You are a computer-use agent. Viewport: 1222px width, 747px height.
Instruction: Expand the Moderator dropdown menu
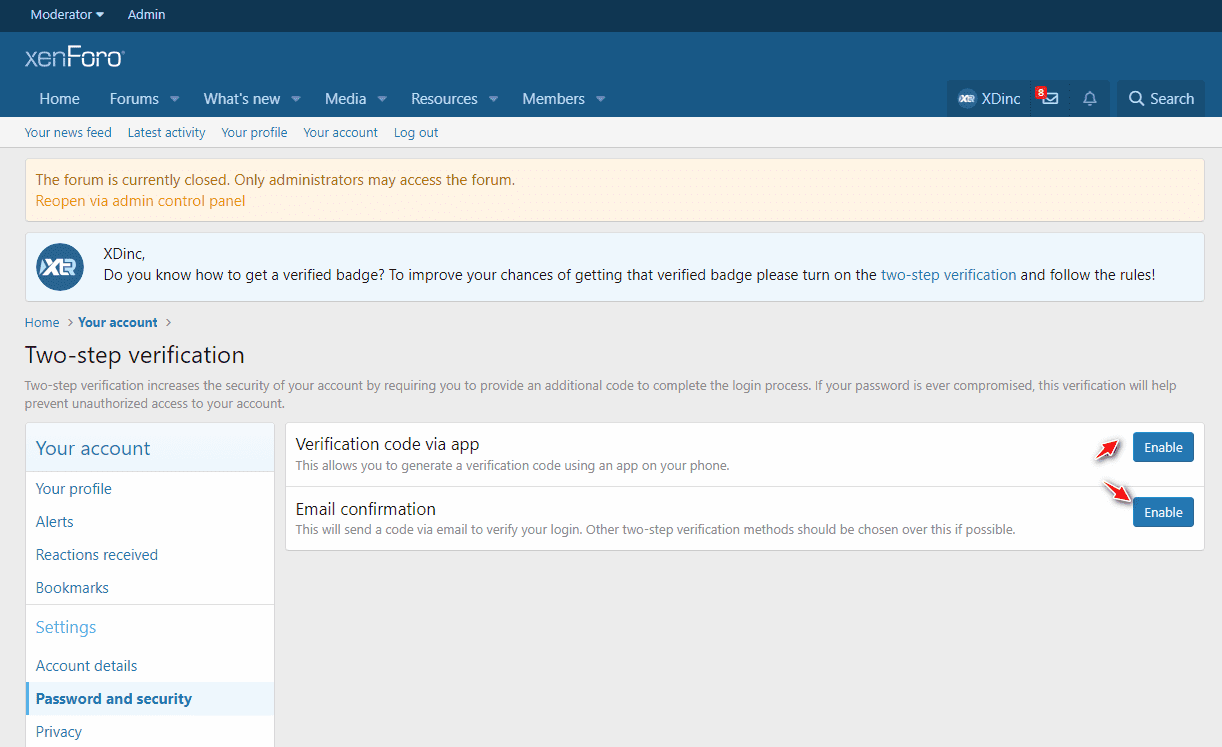(67, 15)
